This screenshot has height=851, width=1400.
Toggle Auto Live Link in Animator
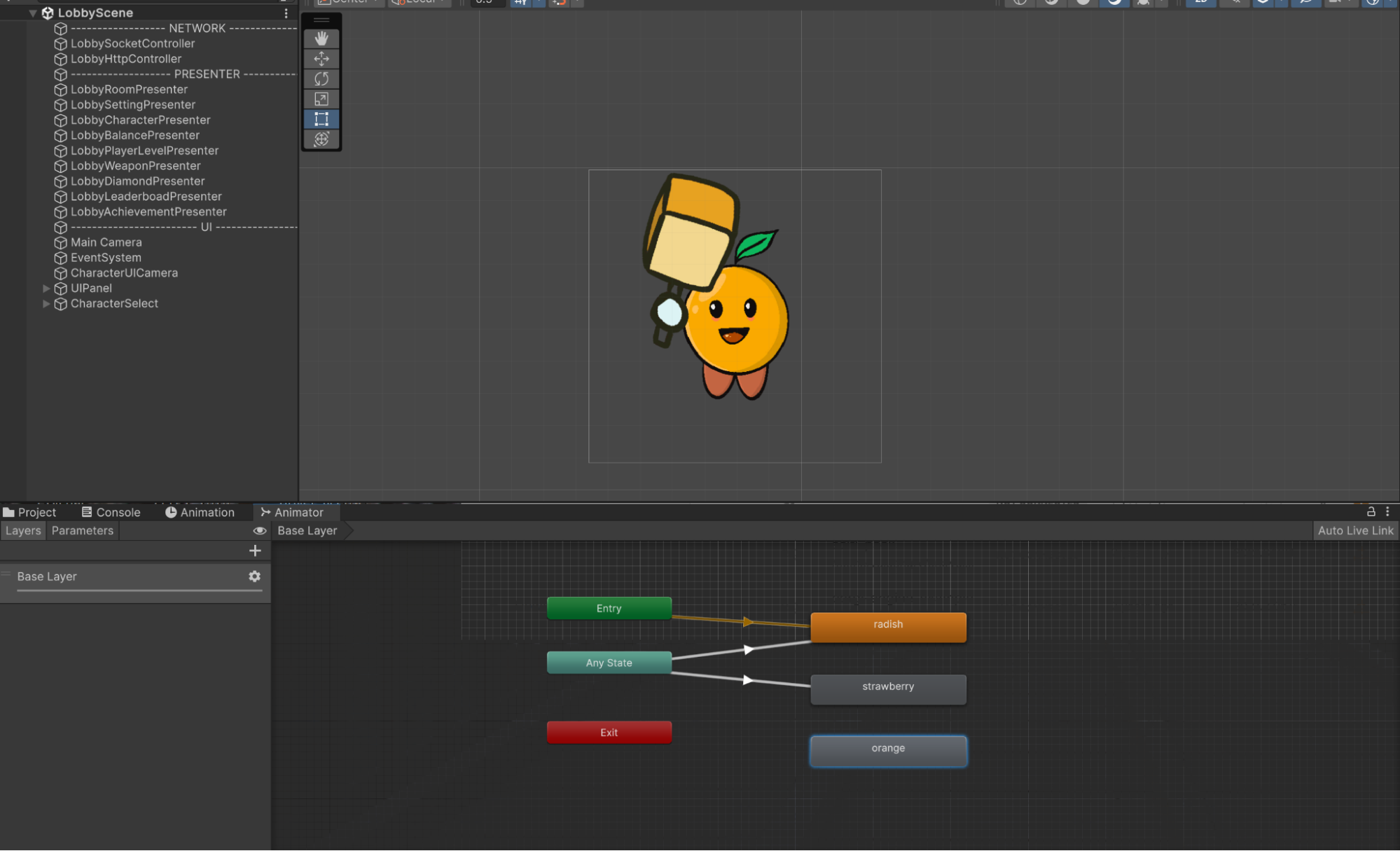1355,531
